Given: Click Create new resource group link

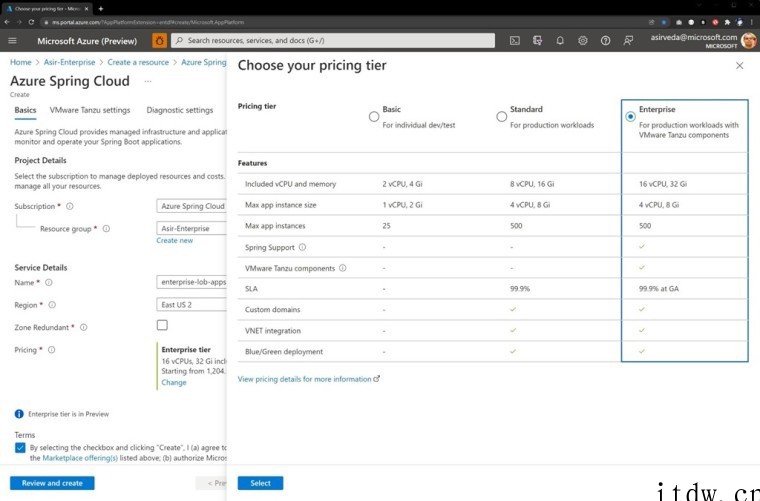Looking at the screenshot, I should point(174,240).
